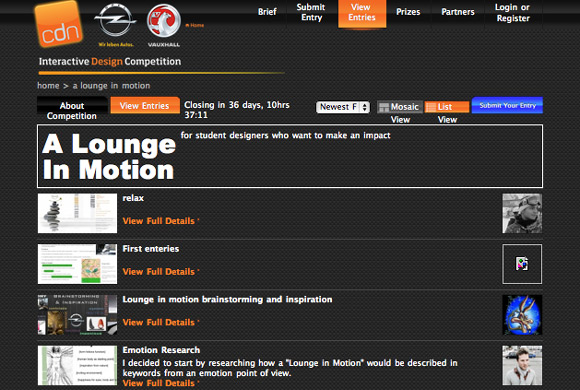Open the Emotion Research sketch thumbnail
Viewport: 580px width, 390px height.
coord(77,366)
